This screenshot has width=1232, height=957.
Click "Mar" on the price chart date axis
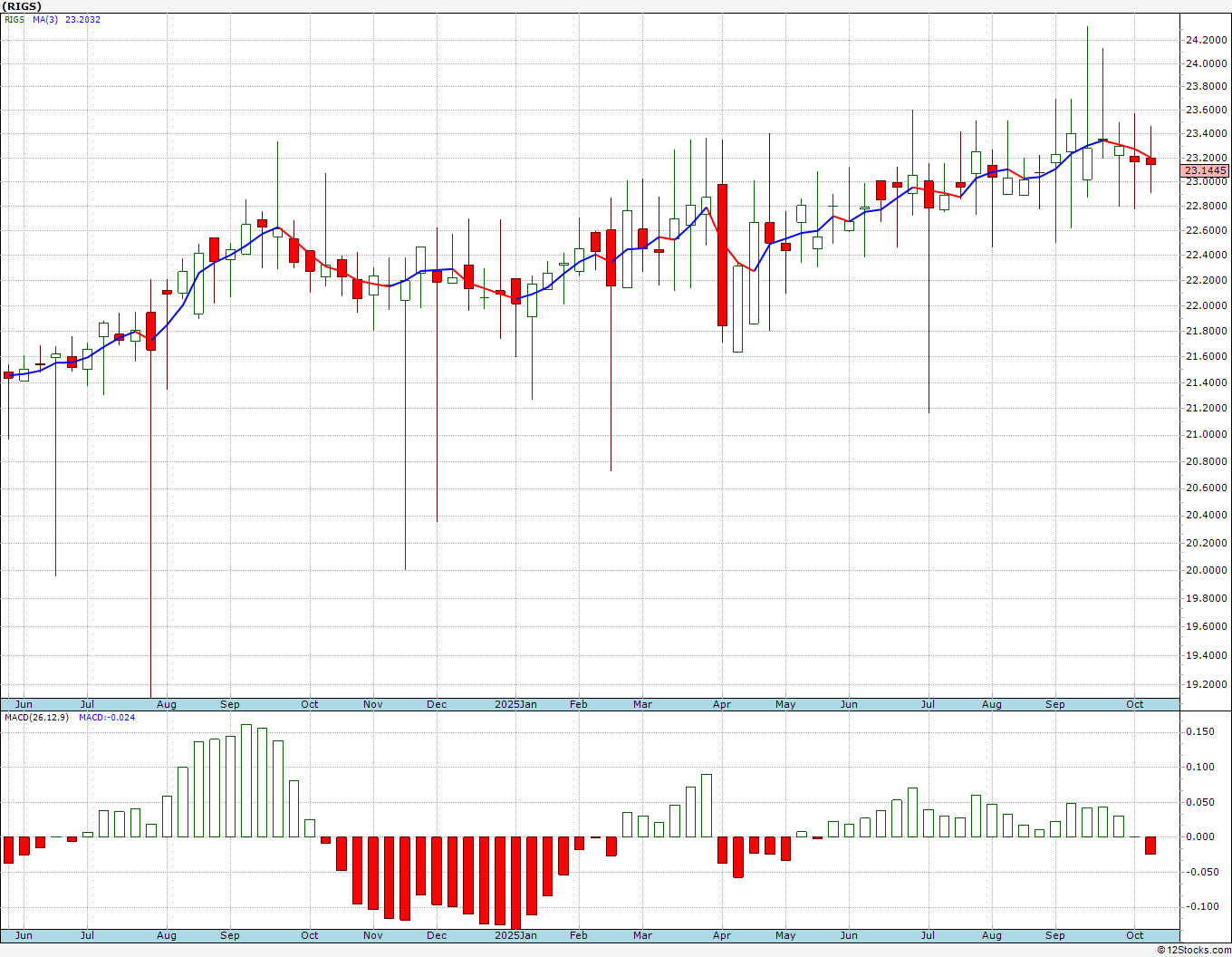pyautogui.click(x=643, y=704)
